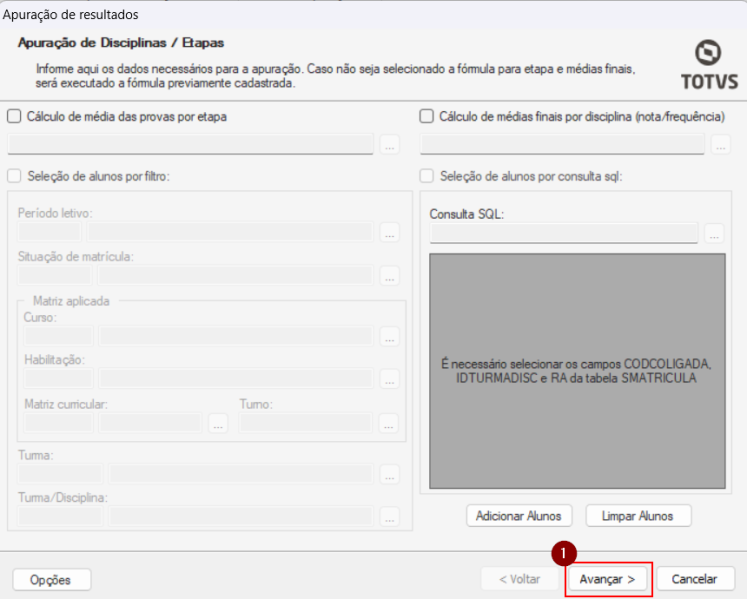This screenshot has height=599, width=747.
Task: Open Período letivo lookup button
Action: (390, 233)
